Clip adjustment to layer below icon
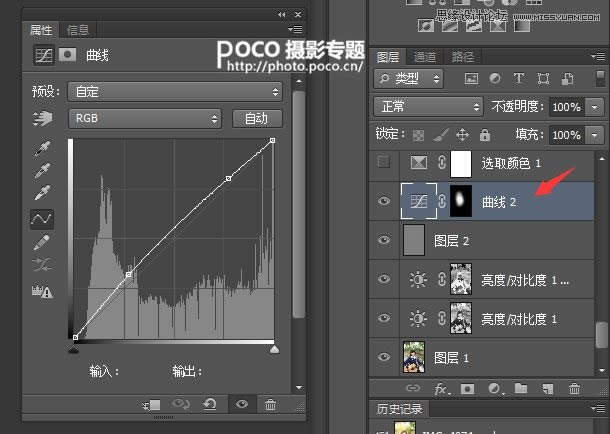 coord(151,405)
